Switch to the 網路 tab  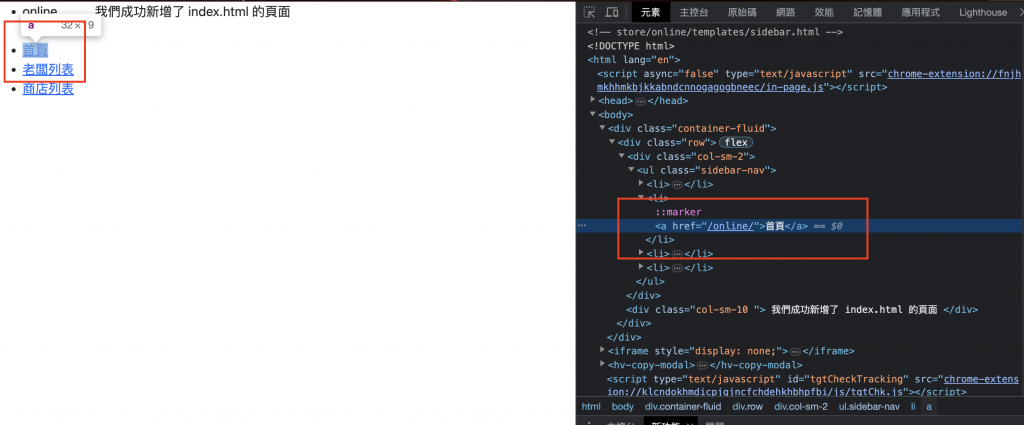786,12
